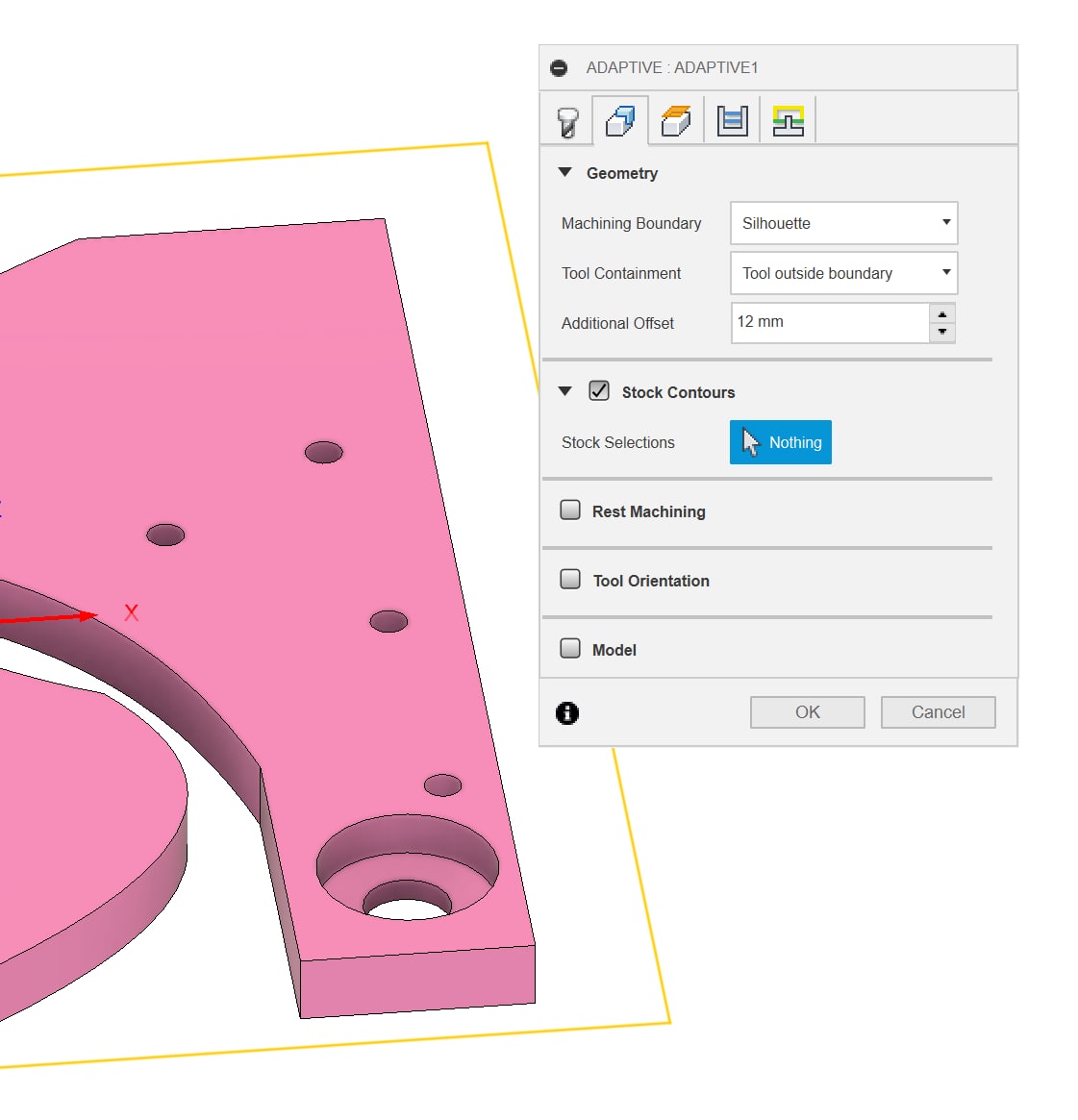Click the Tool Containment label
This screenshot has height=1120, width=1078.
pos(621,274)
